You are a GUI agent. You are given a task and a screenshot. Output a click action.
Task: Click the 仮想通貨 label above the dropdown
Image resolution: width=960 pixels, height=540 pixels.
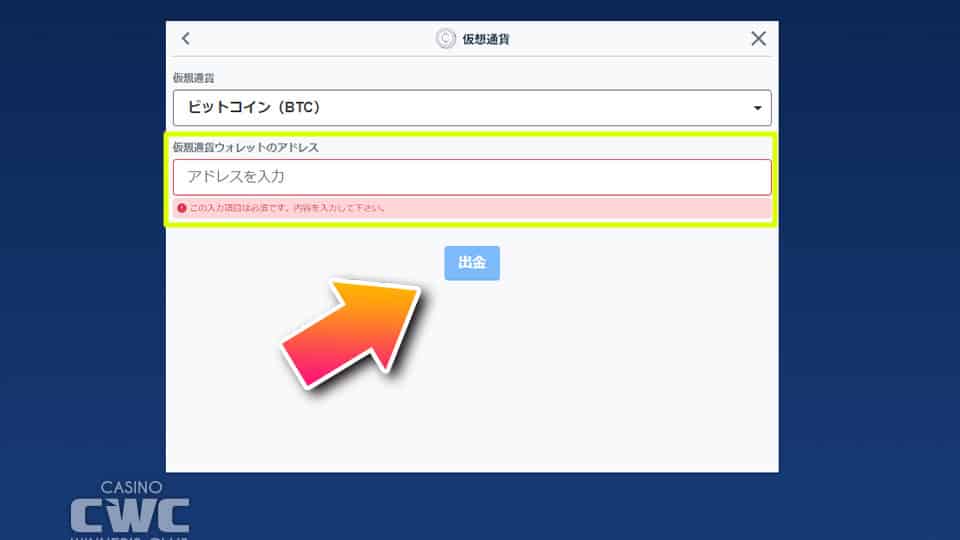point(193,78)
